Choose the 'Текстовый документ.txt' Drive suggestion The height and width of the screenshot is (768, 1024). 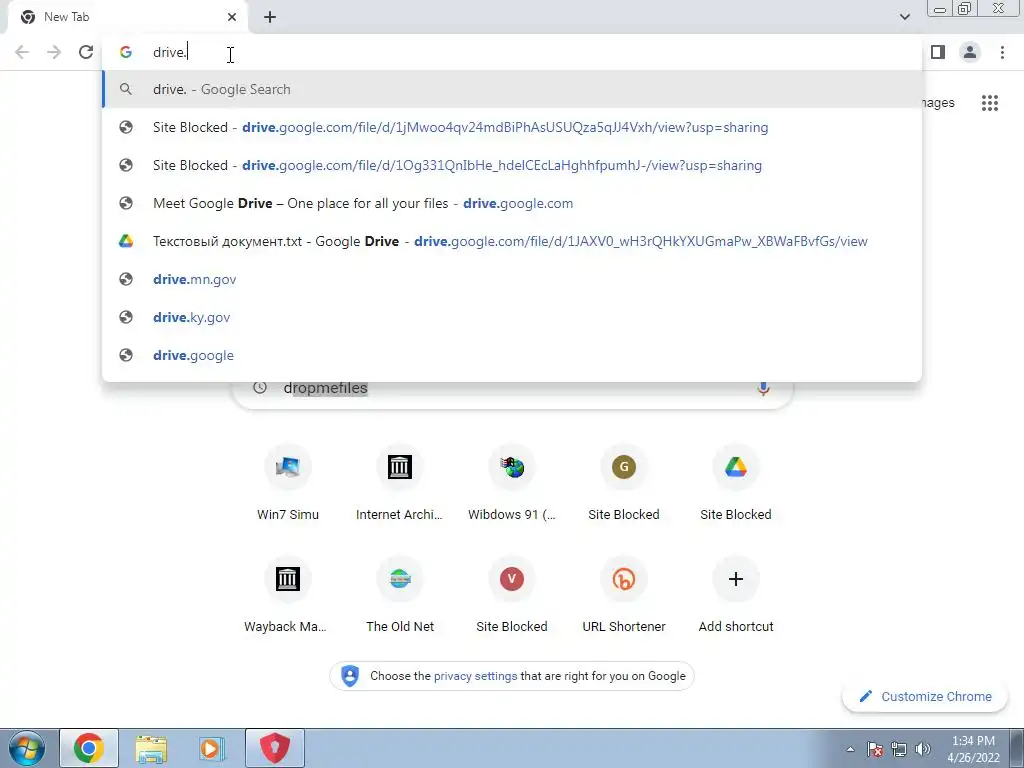coord(512,241)
